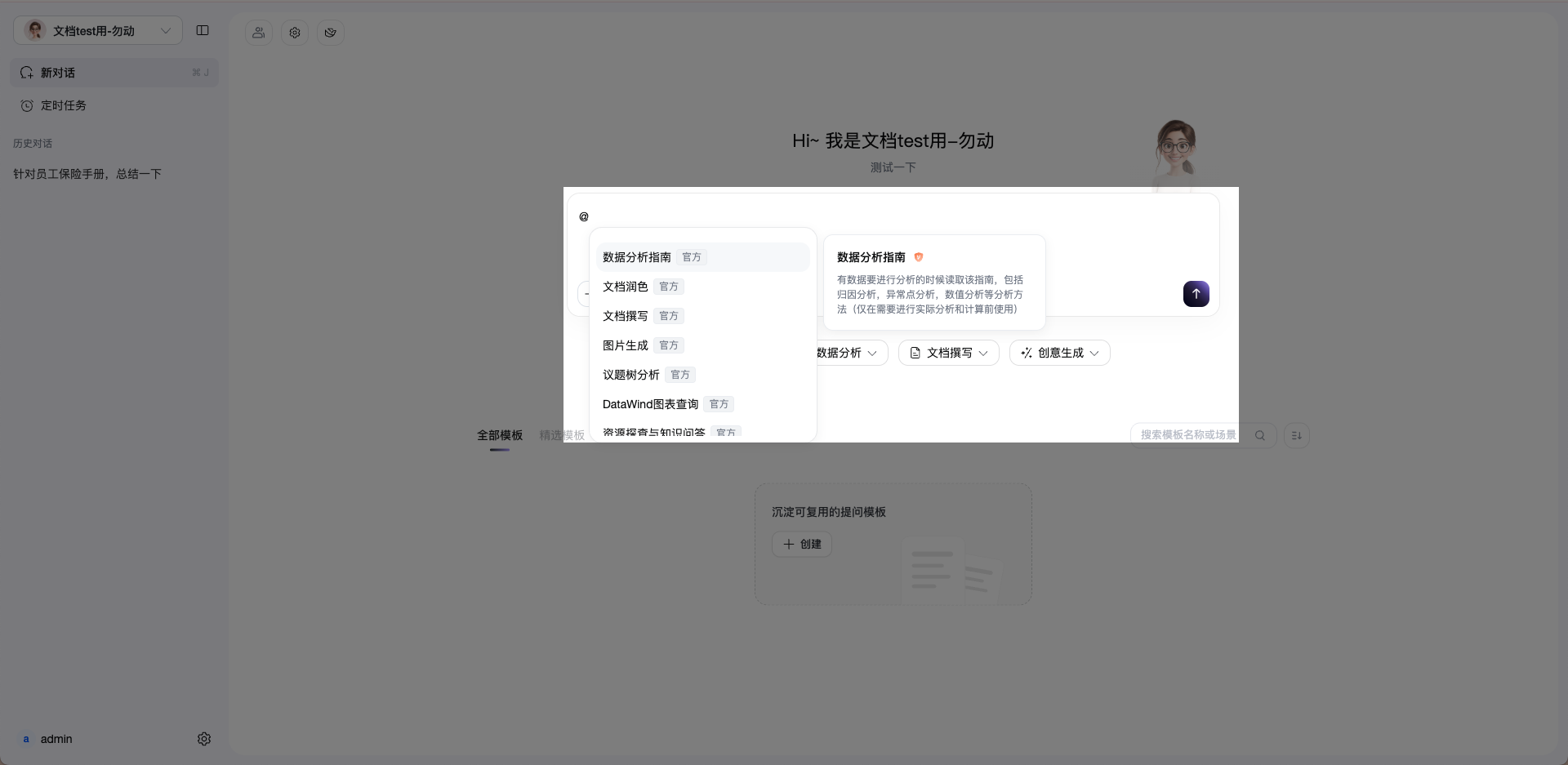Click the 定时任务 clock icon
Viewport: 1568px width, 765px height.
point(27,106)
